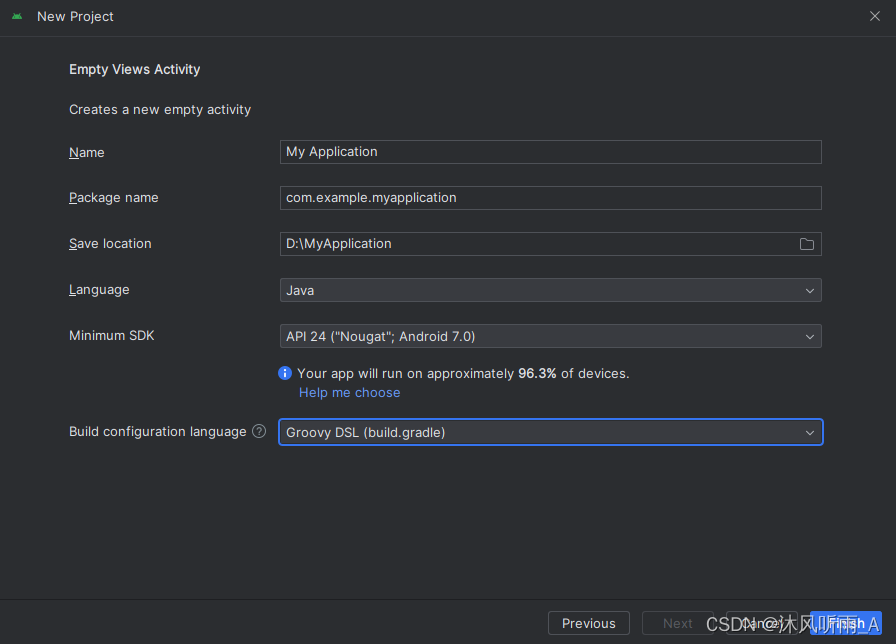Click the Minimum SDK label

pyautogui.click(x=111, y=335)
